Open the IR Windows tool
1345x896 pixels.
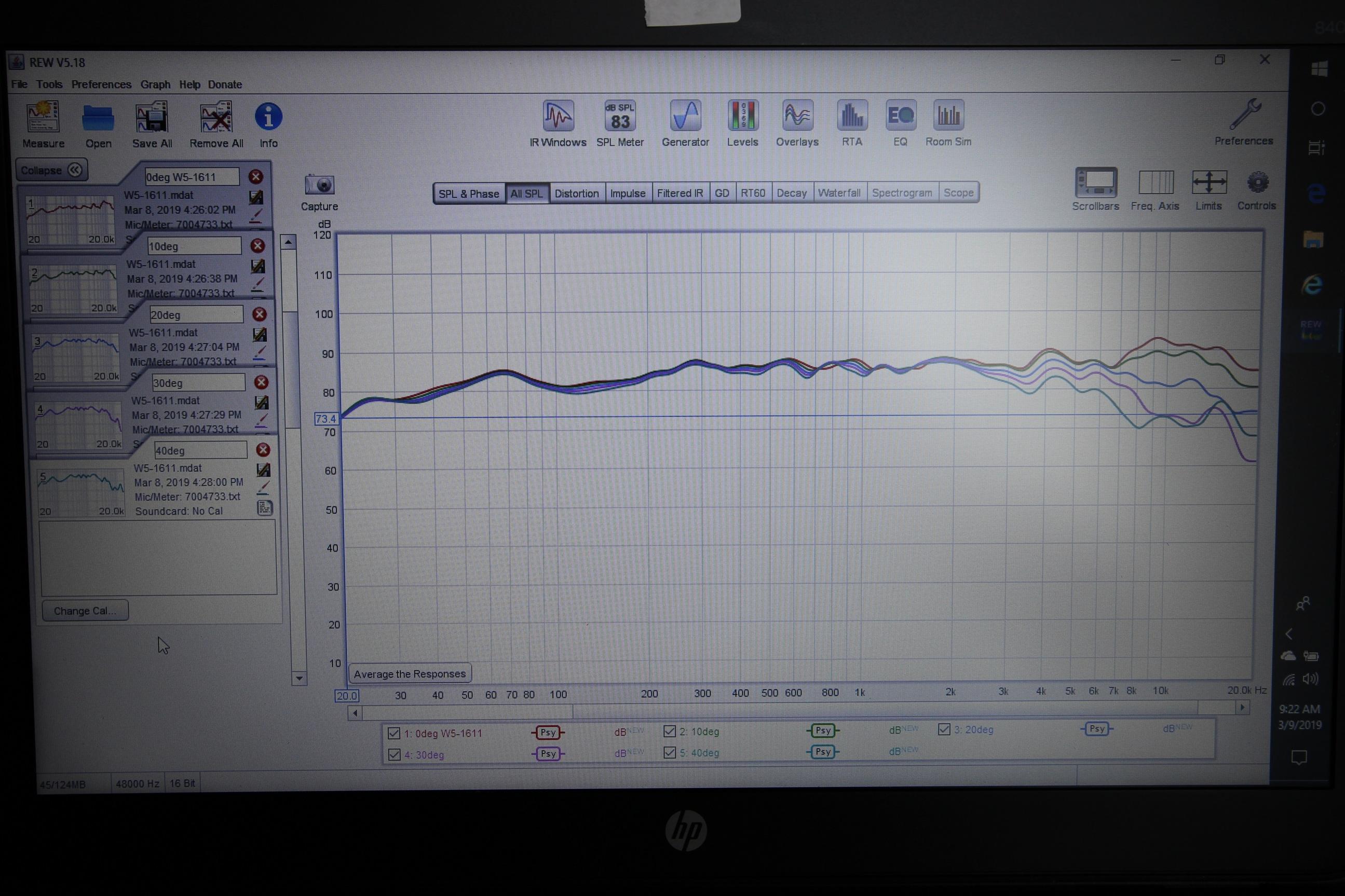click(558, 115)
